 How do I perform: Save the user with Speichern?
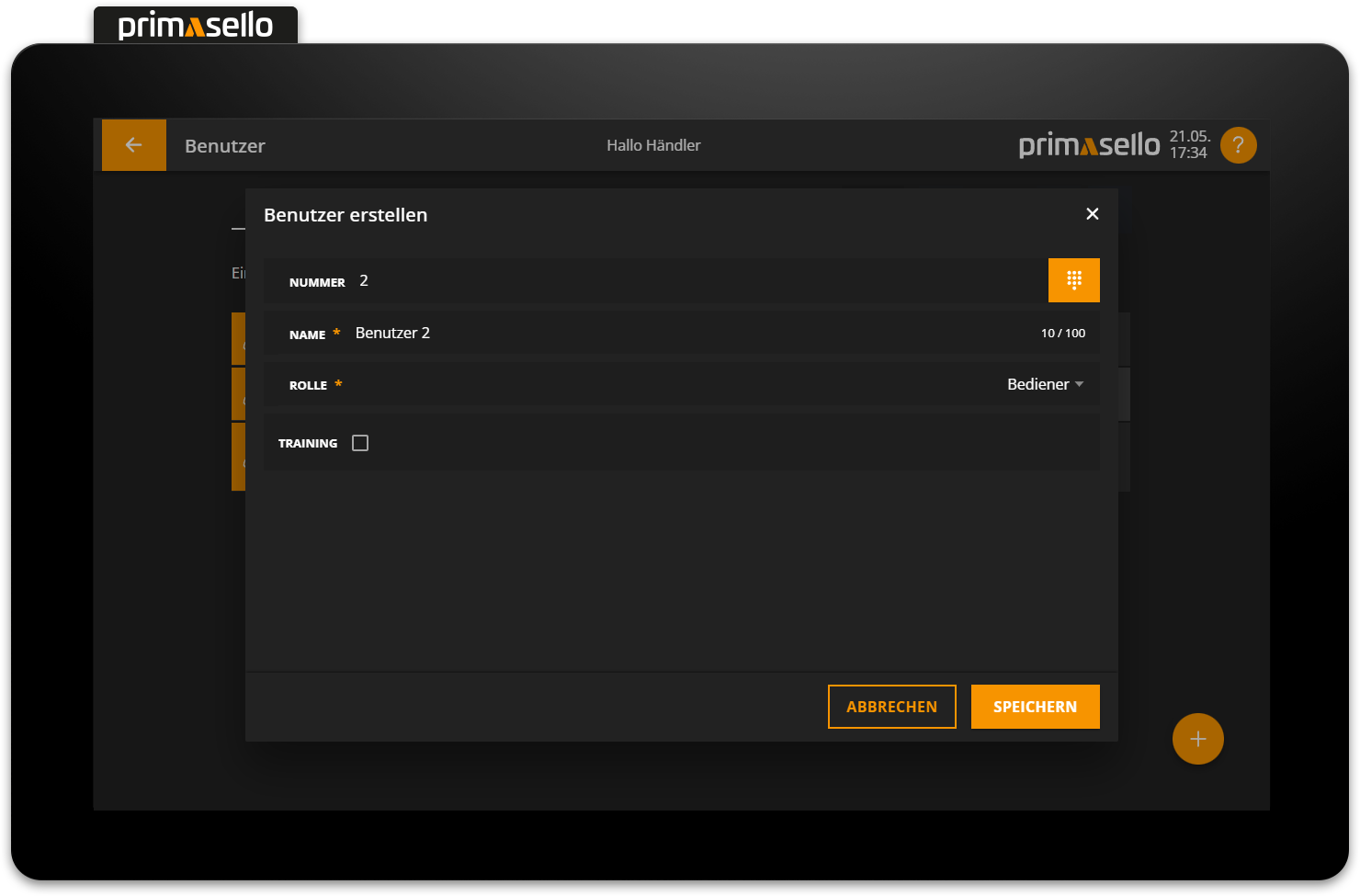(1035, 707)
